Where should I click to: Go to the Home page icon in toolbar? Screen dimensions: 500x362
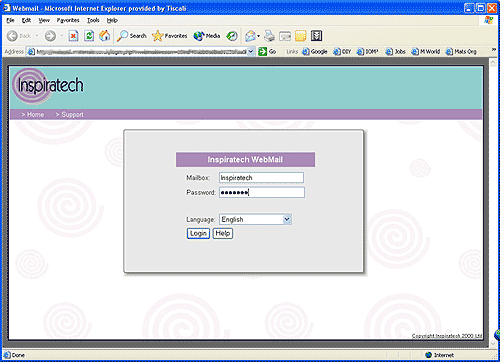pyautogui.click(x=105, y=36)
